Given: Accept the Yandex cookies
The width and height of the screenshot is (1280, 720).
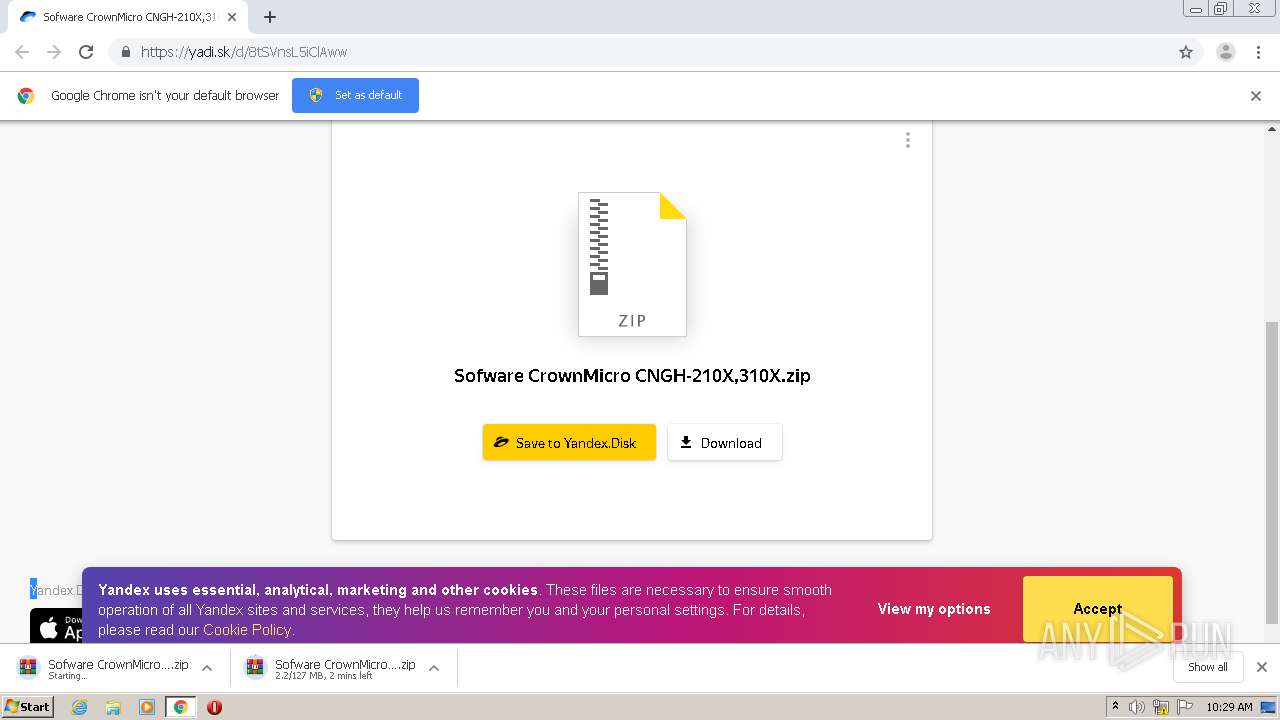Looking at the screenshot, I should coord(1097,609).
